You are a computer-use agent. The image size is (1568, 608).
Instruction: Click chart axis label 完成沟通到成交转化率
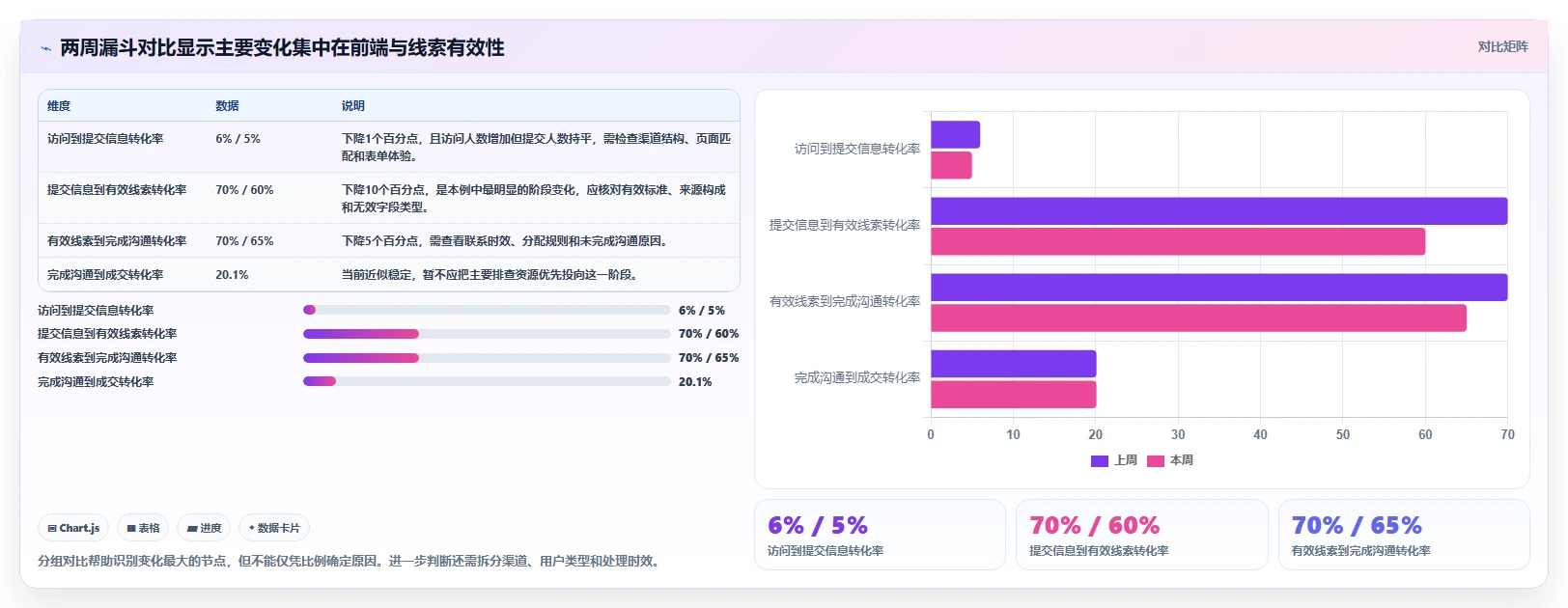click(x=857, y=378)
